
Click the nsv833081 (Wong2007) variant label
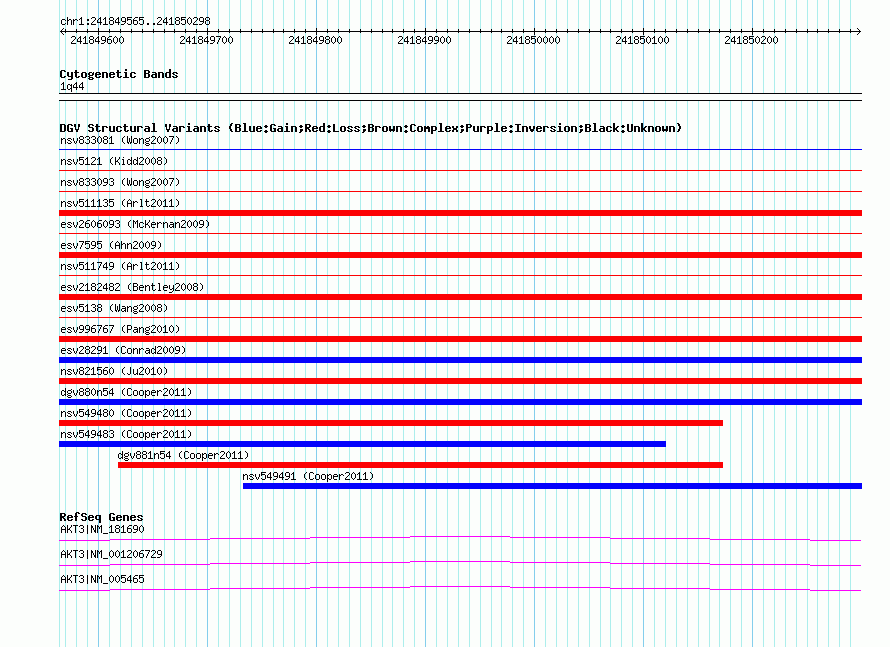point(120,140)
